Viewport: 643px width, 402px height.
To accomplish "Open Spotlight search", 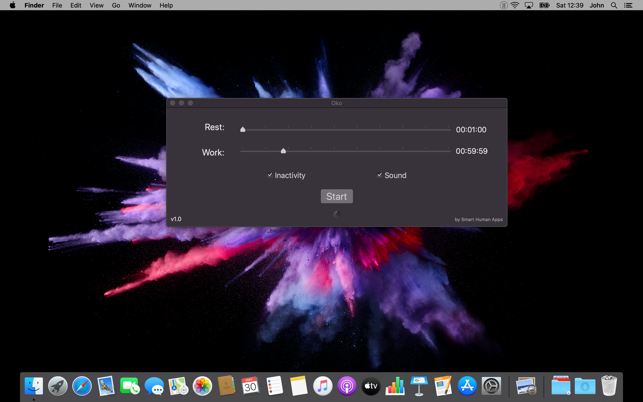I will pos(614,5).
